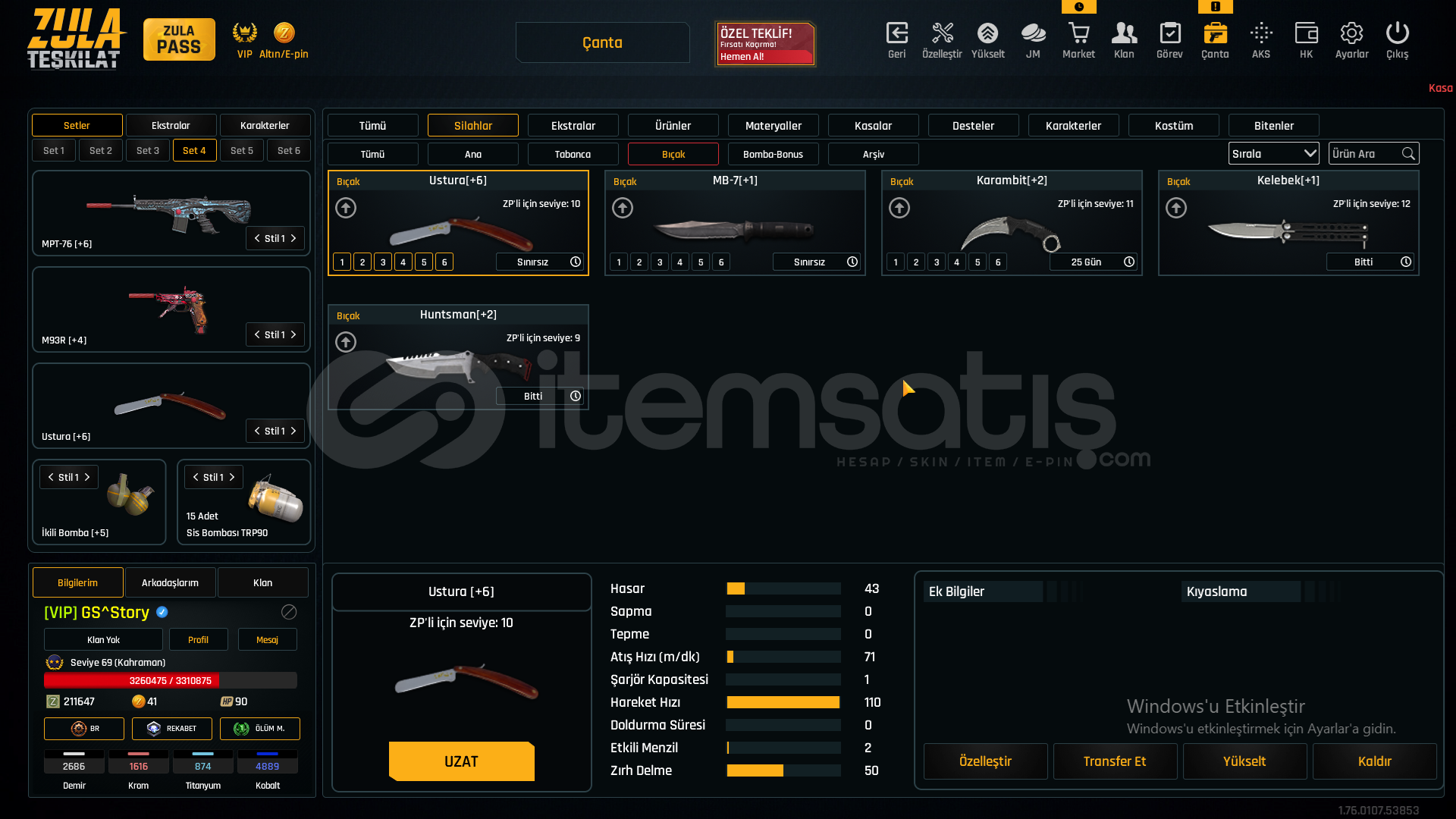
Task: Open the Klan members icon
Action: [1124, 33]
